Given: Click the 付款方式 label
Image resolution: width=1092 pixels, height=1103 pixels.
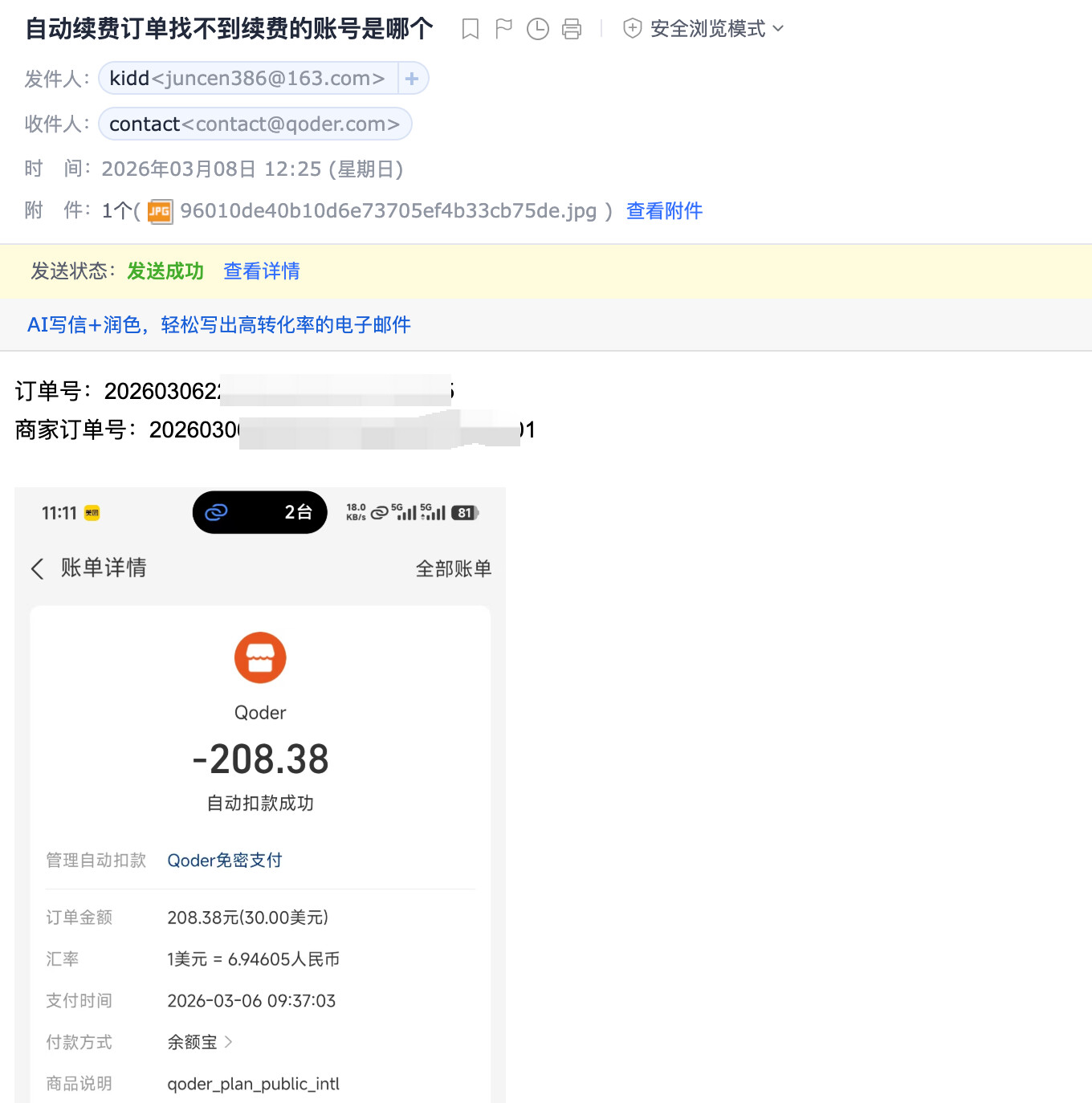Looking at the screenshot, I should point(79,1042).
